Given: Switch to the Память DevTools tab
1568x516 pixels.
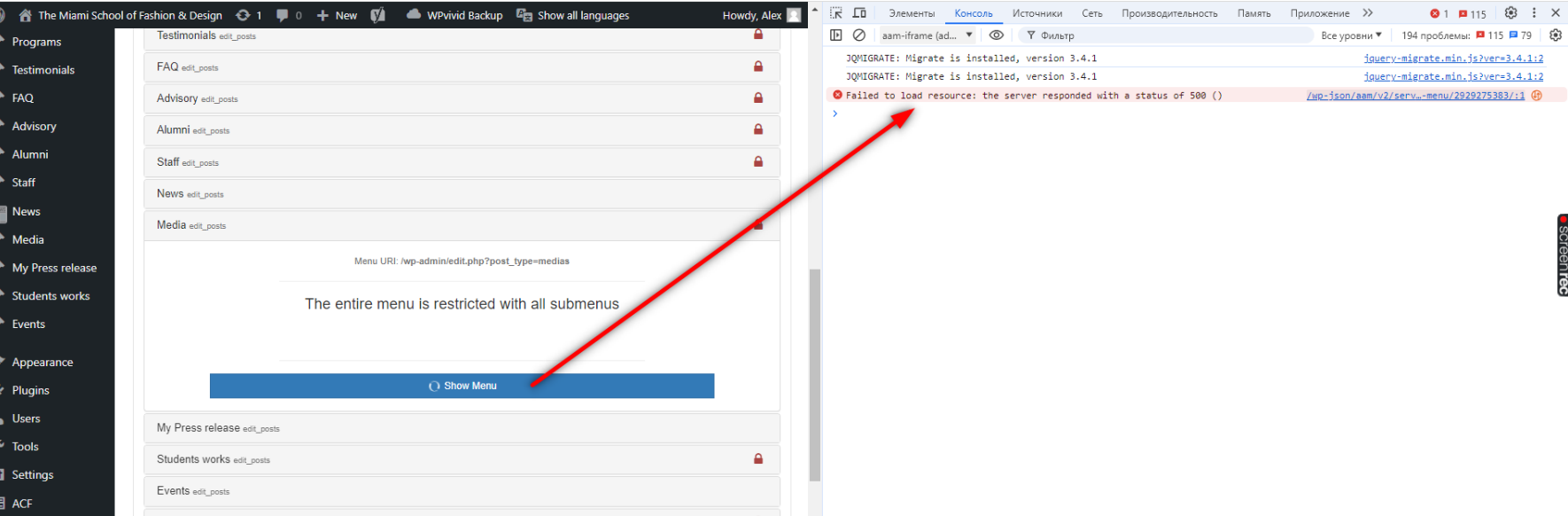Looking at the screenshot, I should (1254, 13).
